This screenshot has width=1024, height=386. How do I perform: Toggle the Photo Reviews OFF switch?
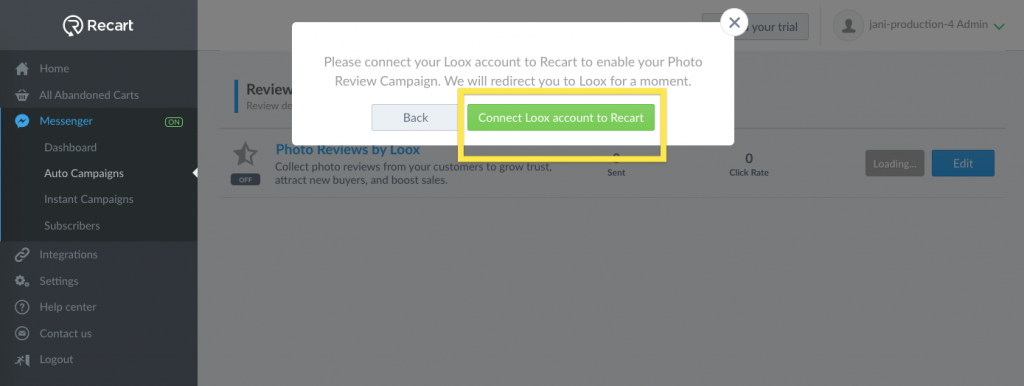click(245, 180)
